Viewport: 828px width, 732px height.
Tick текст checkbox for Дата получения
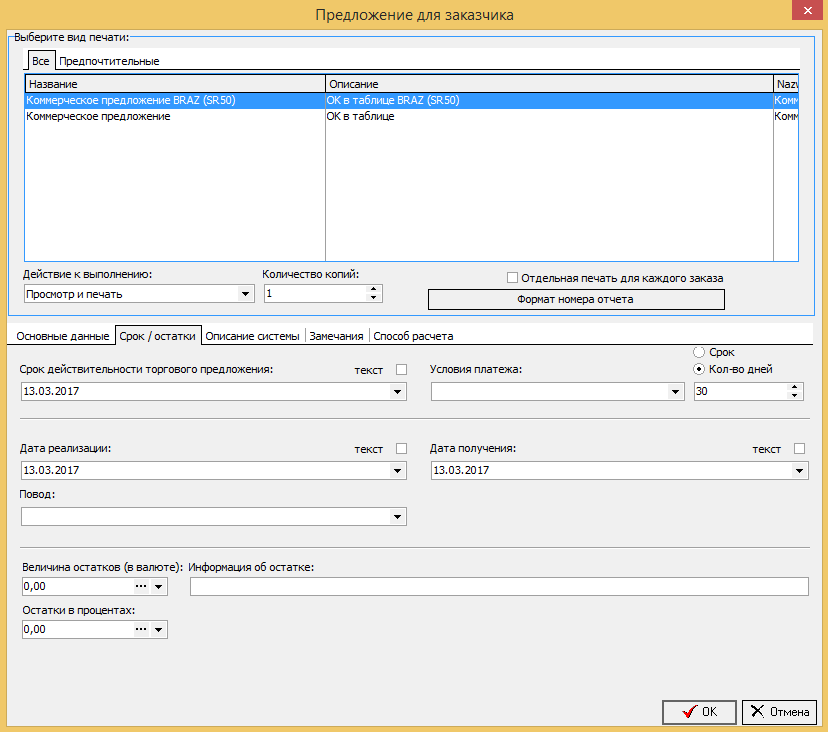click(x=799, y=449)
